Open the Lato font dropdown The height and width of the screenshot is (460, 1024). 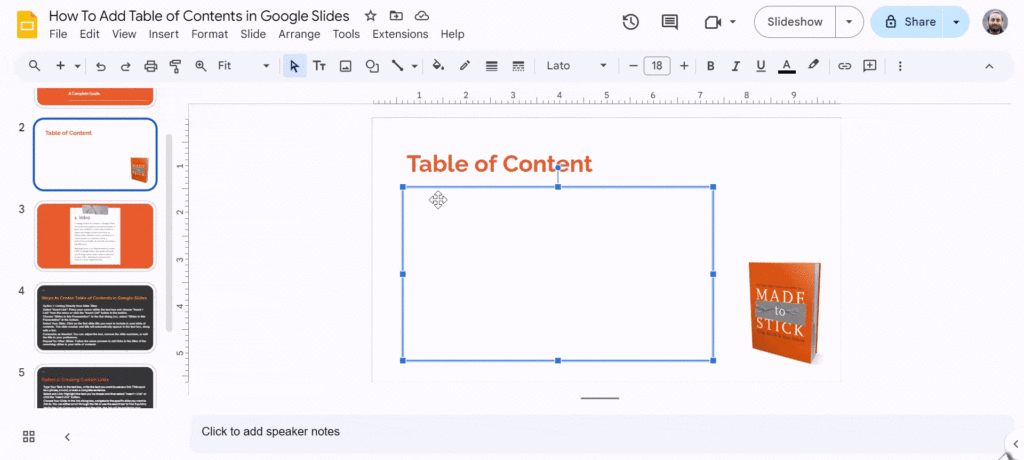(x=577, y=66)
